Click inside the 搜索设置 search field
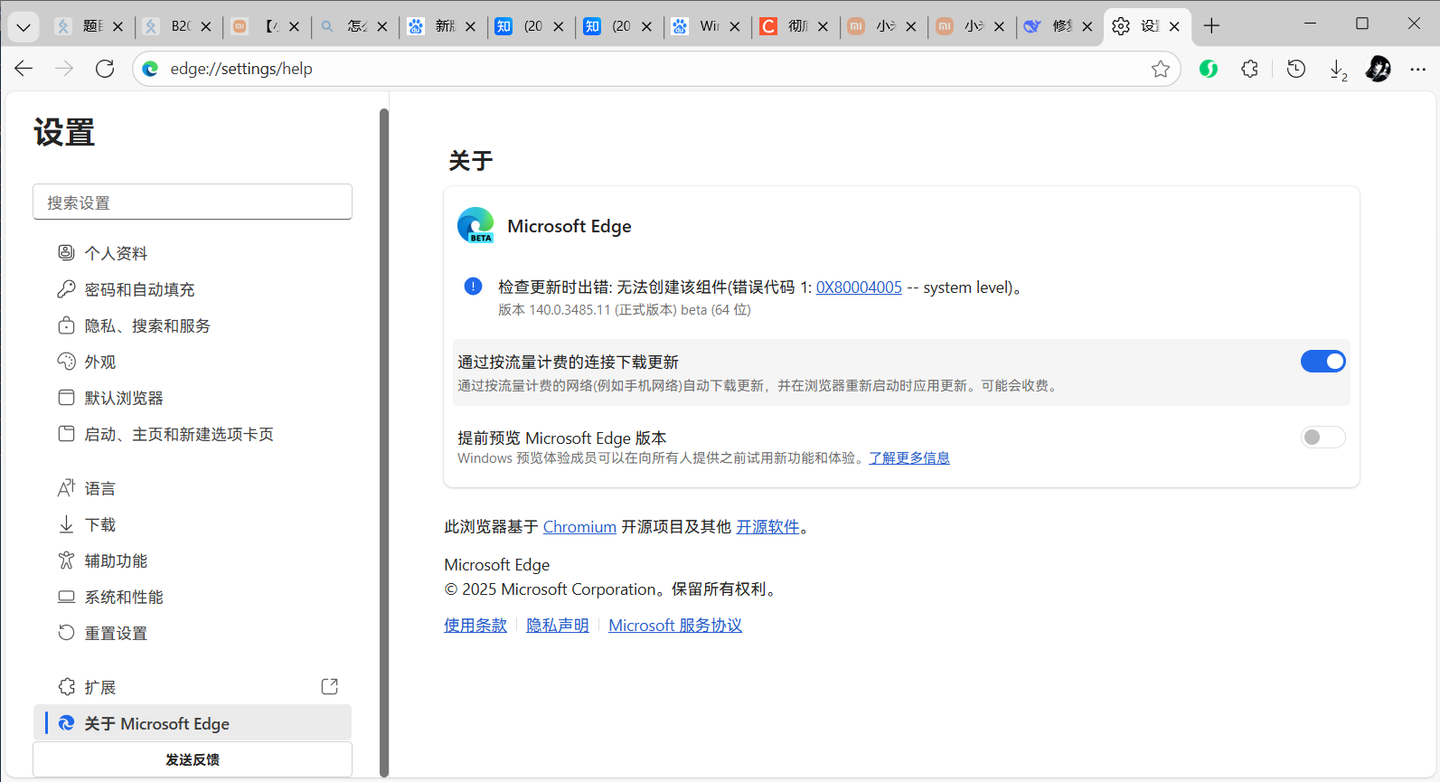This screenshot has width=1440, height=782. coord(192,201)
